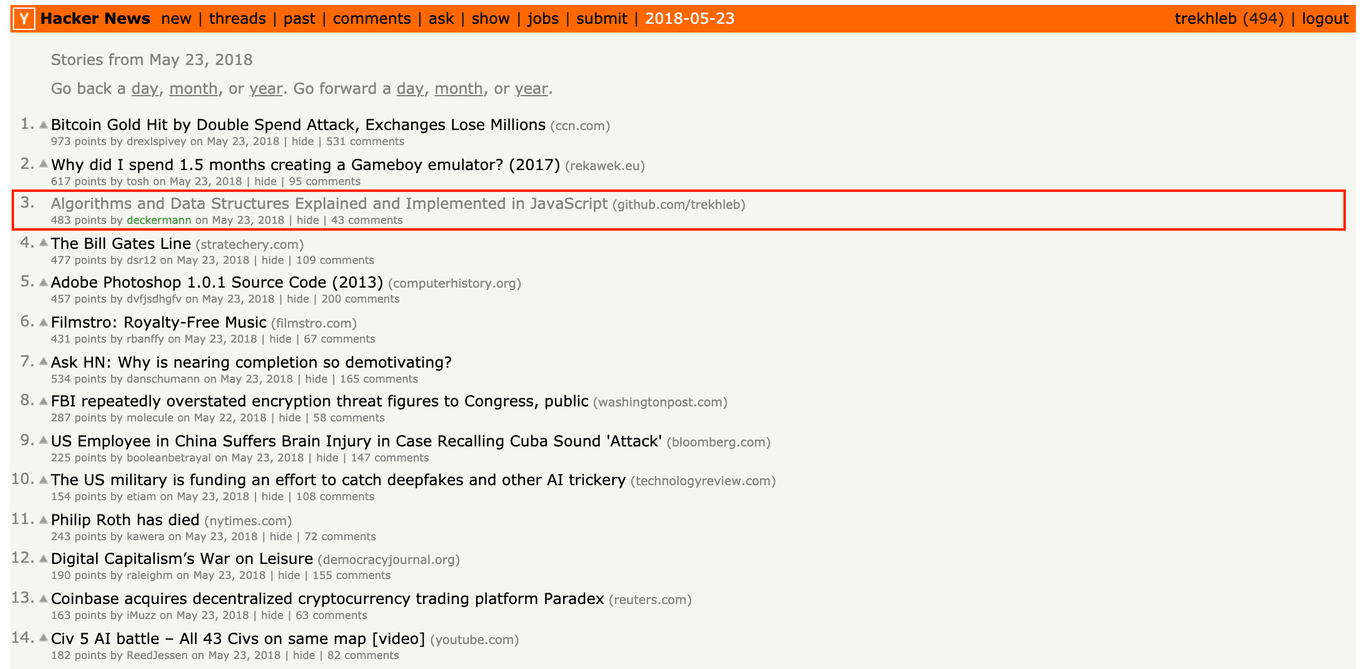Hide the Digital Capitalism's War on Leisure story

[289, 576]
